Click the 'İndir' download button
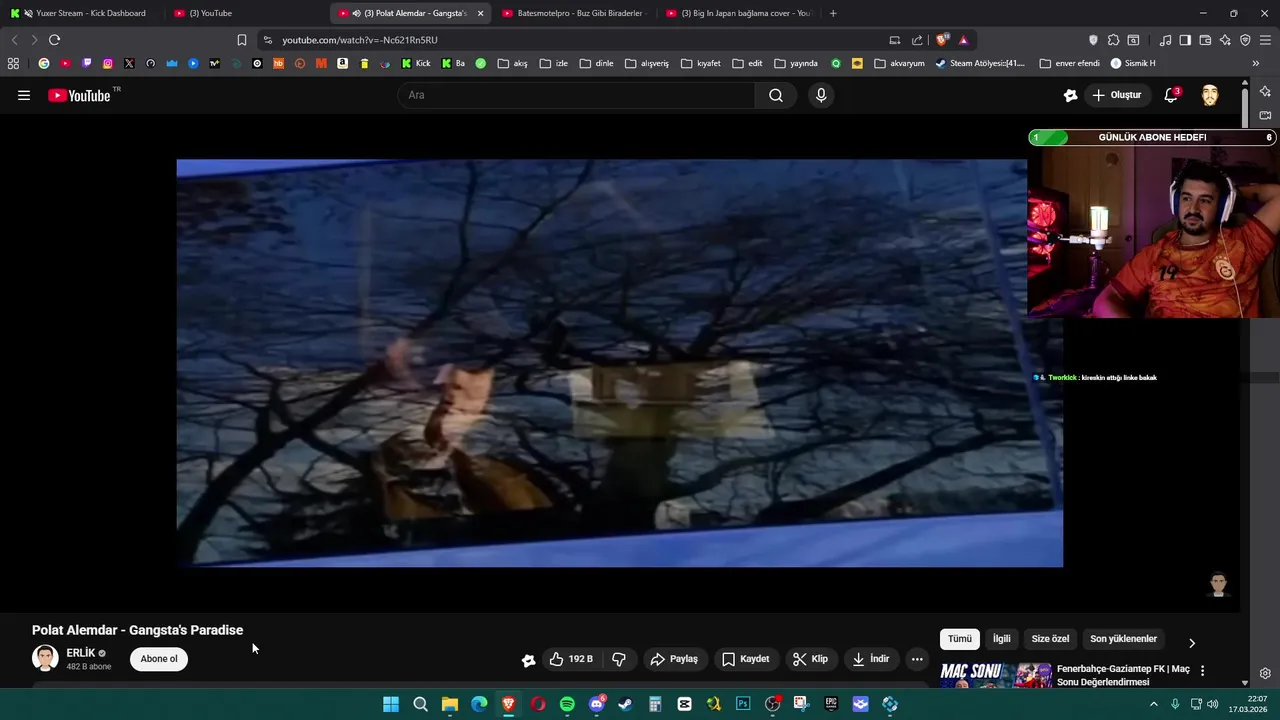1280x720 pixels. (871, 659)
